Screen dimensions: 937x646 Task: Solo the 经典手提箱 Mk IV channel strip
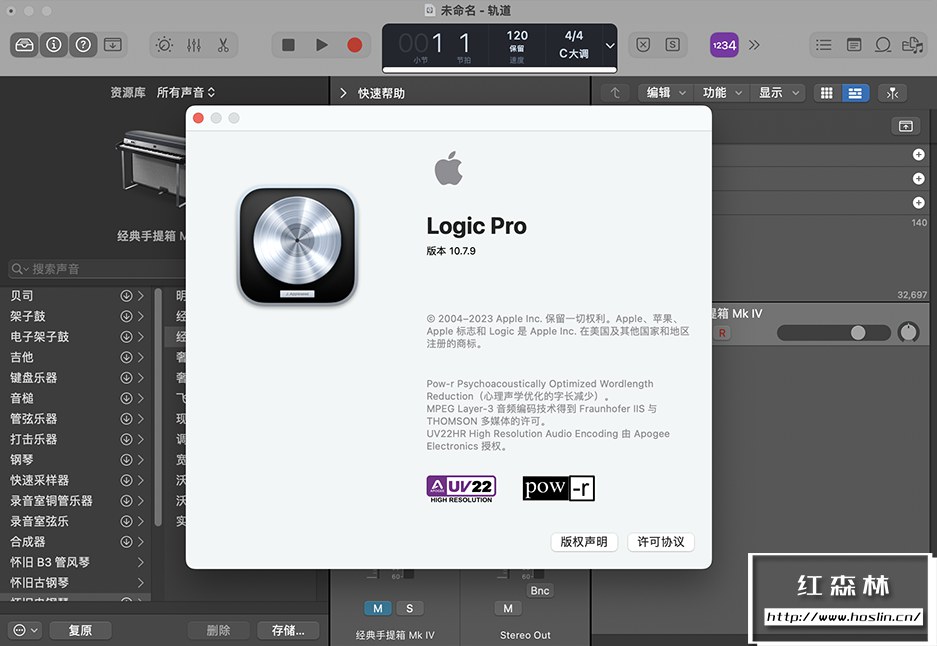coord(409,608)
